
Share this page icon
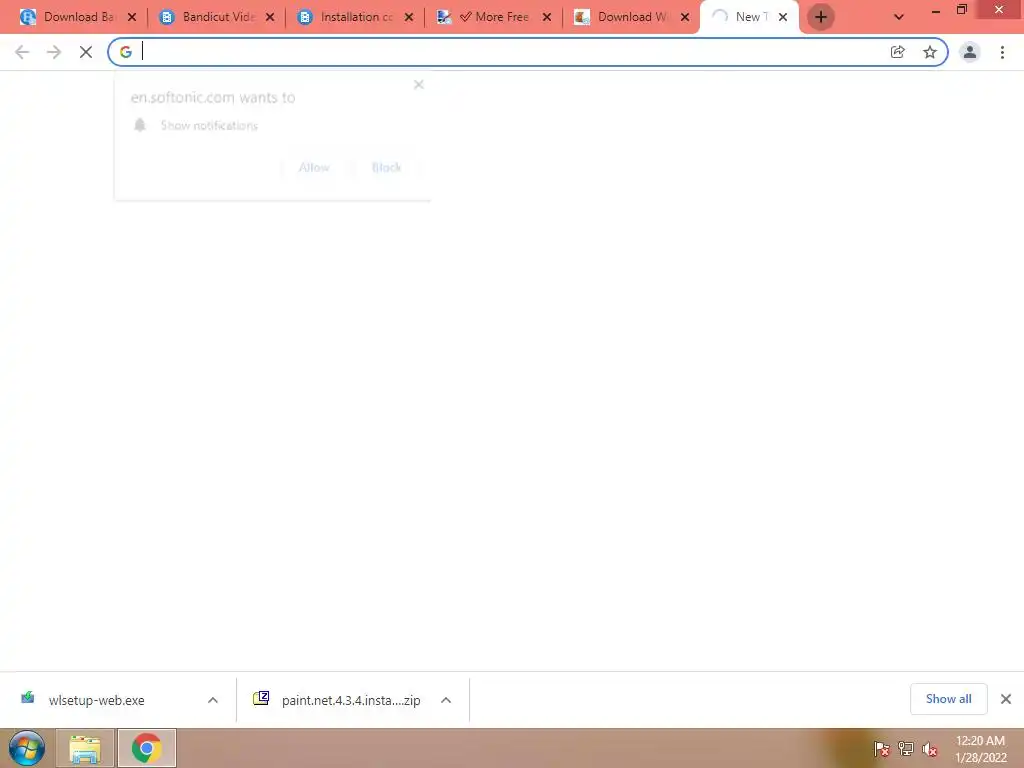[x=898, y=52]
